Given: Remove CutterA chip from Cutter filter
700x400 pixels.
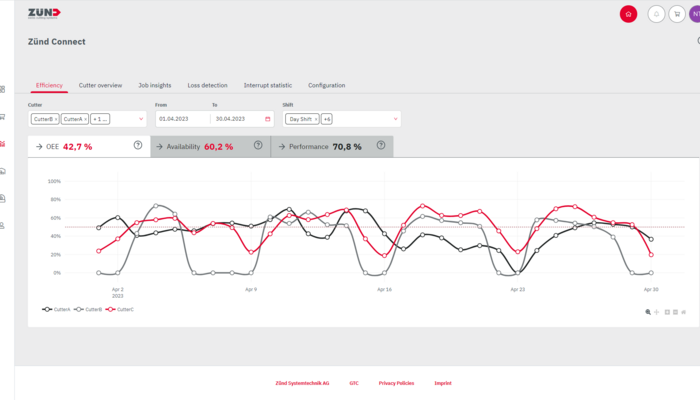Looking at the screenshot, I should 85,119.
